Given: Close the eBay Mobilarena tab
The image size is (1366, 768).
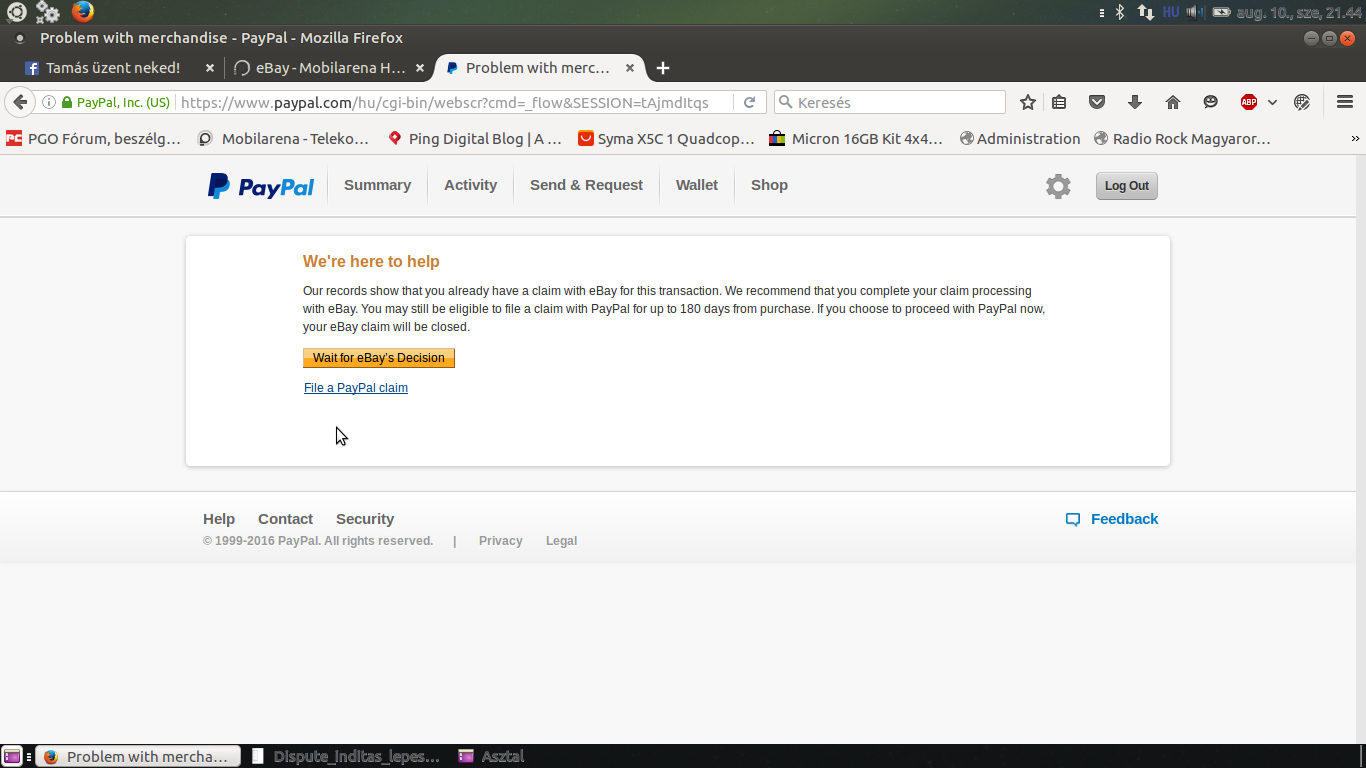Looking at the screenshot, I should [x=420, y=68].
